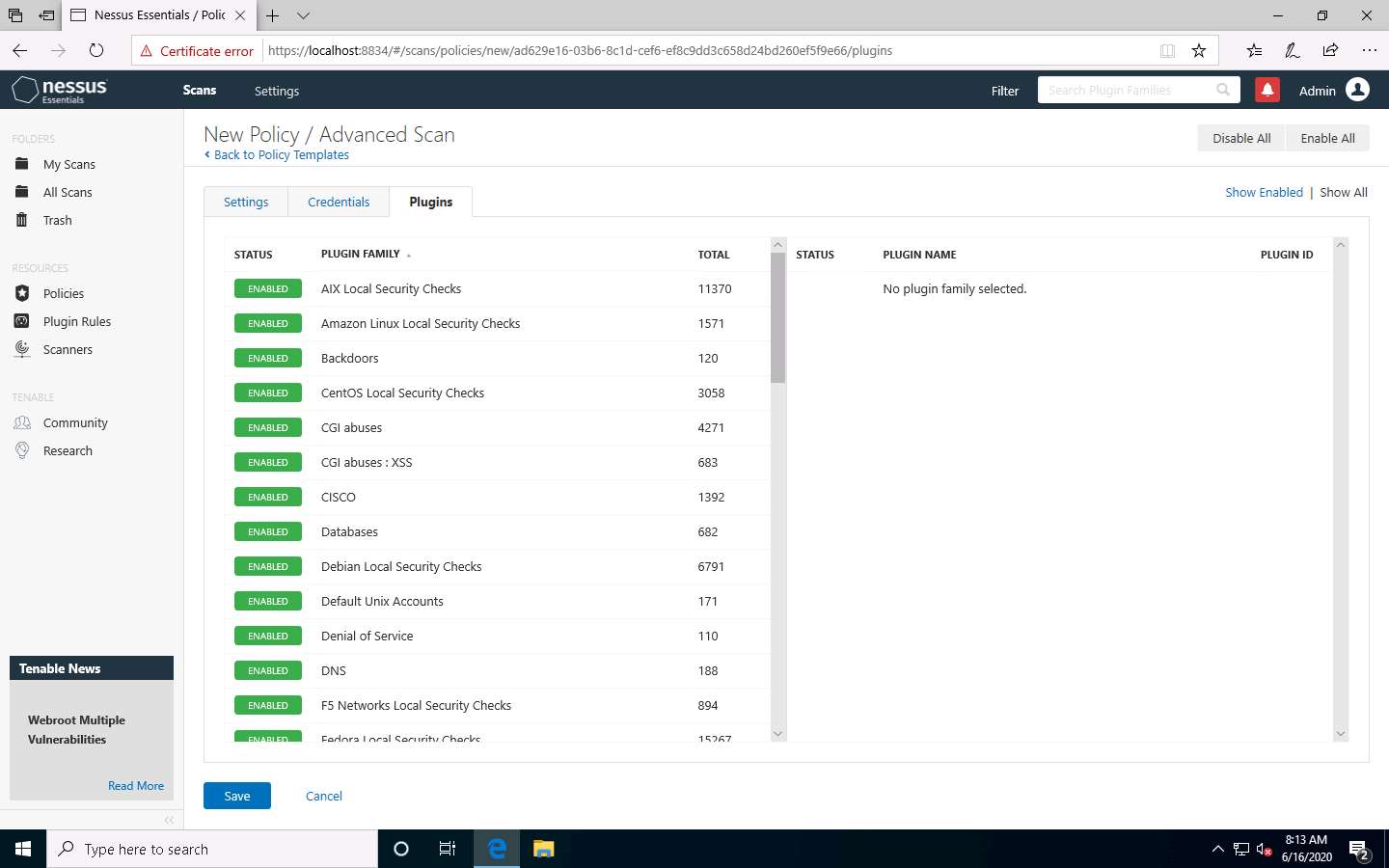Switch to the Settings policy tab
Image resolution: width=1389 pixels, height=868 pixels.
[x=246, y=202]
